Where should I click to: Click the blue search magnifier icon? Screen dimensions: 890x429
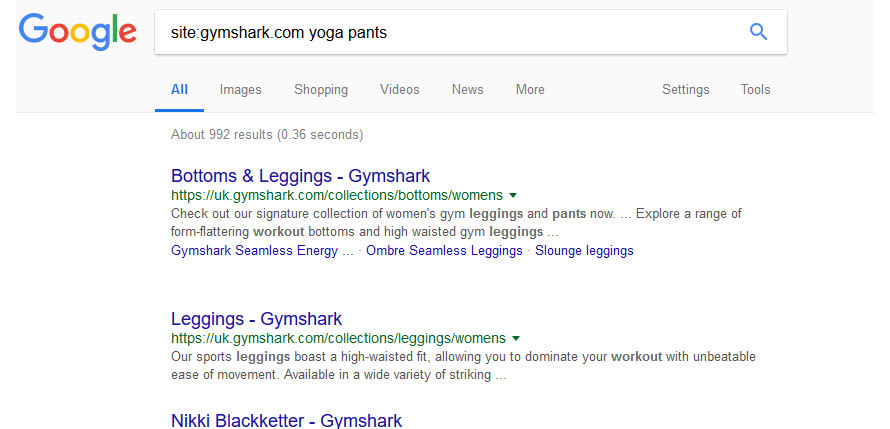(758, 32)
